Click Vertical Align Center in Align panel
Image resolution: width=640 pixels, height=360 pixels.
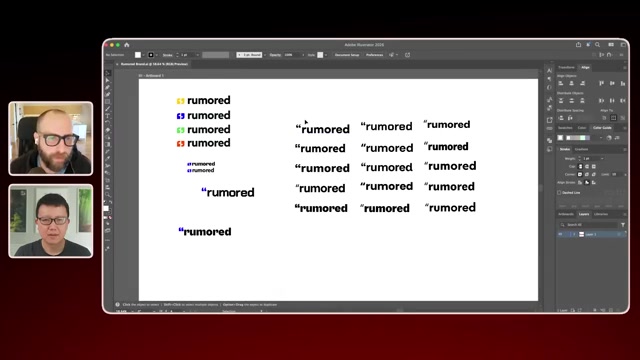click(612, 83)
